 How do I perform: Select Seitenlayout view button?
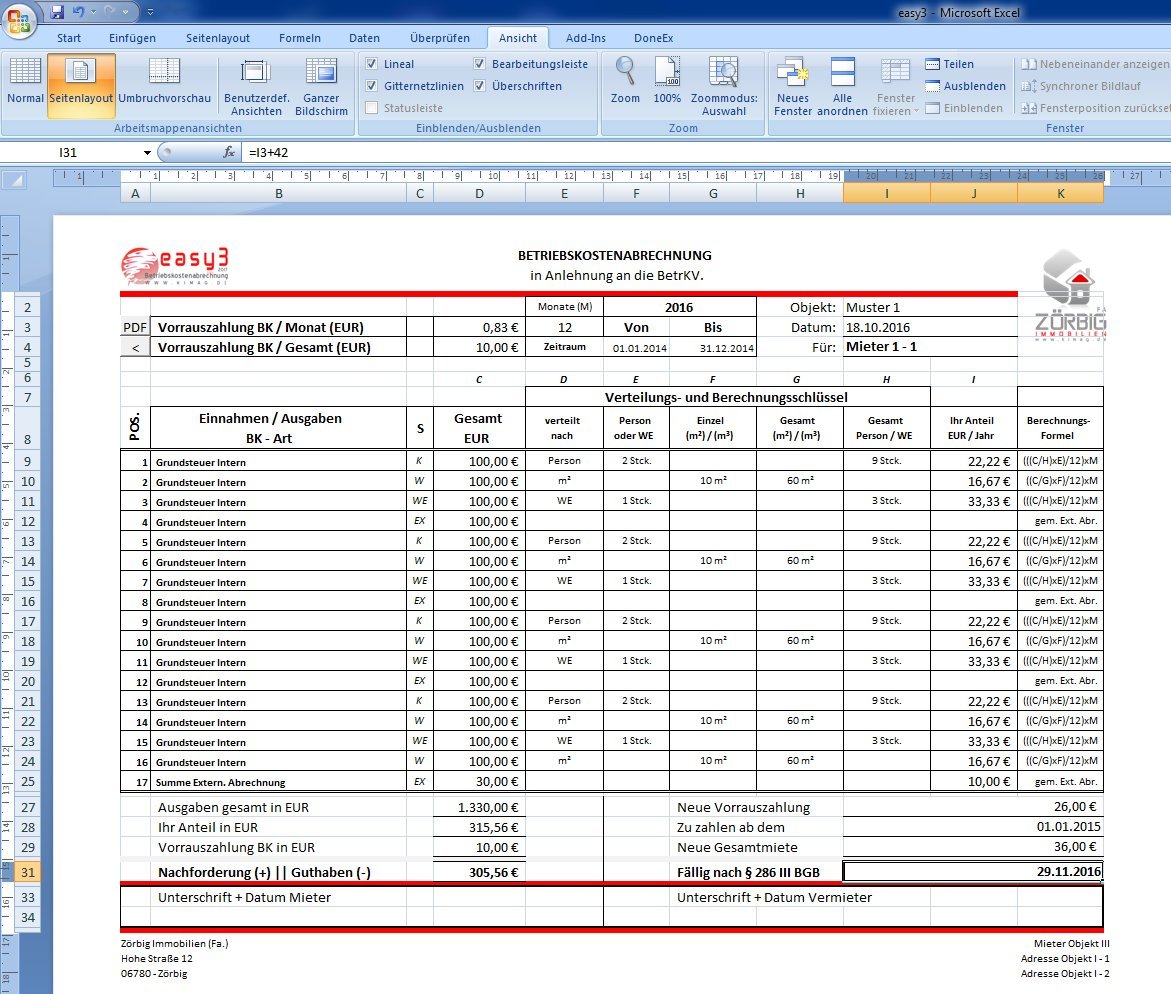[x=81, y=85]
